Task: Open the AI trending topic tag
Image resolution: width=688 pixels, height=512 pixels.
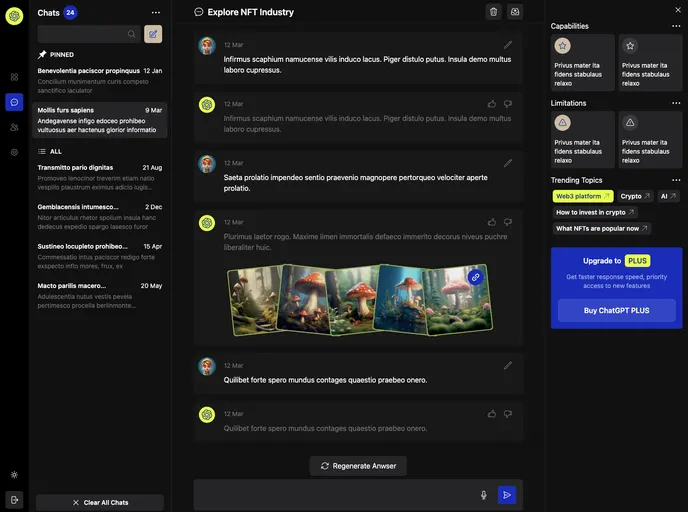Action: click(x=668, y=196)
